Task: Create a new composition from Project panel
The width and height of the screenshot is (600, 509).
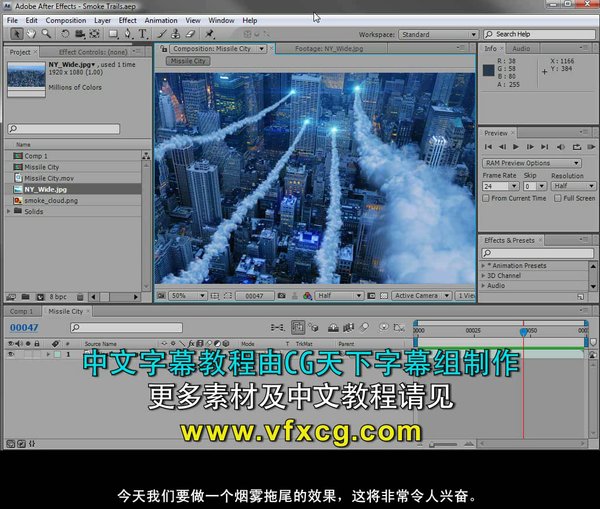Action: coord(40,297)
